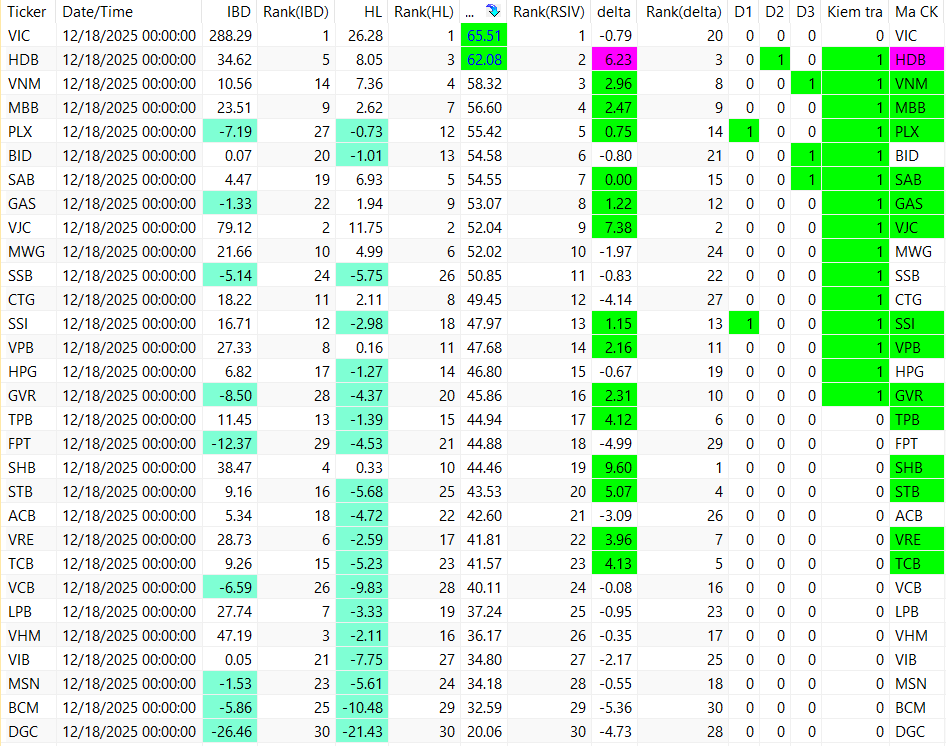This screenshot has width=946, height=746.
Task: Click the sort arrow icon in header
Action: click(493, 11)
